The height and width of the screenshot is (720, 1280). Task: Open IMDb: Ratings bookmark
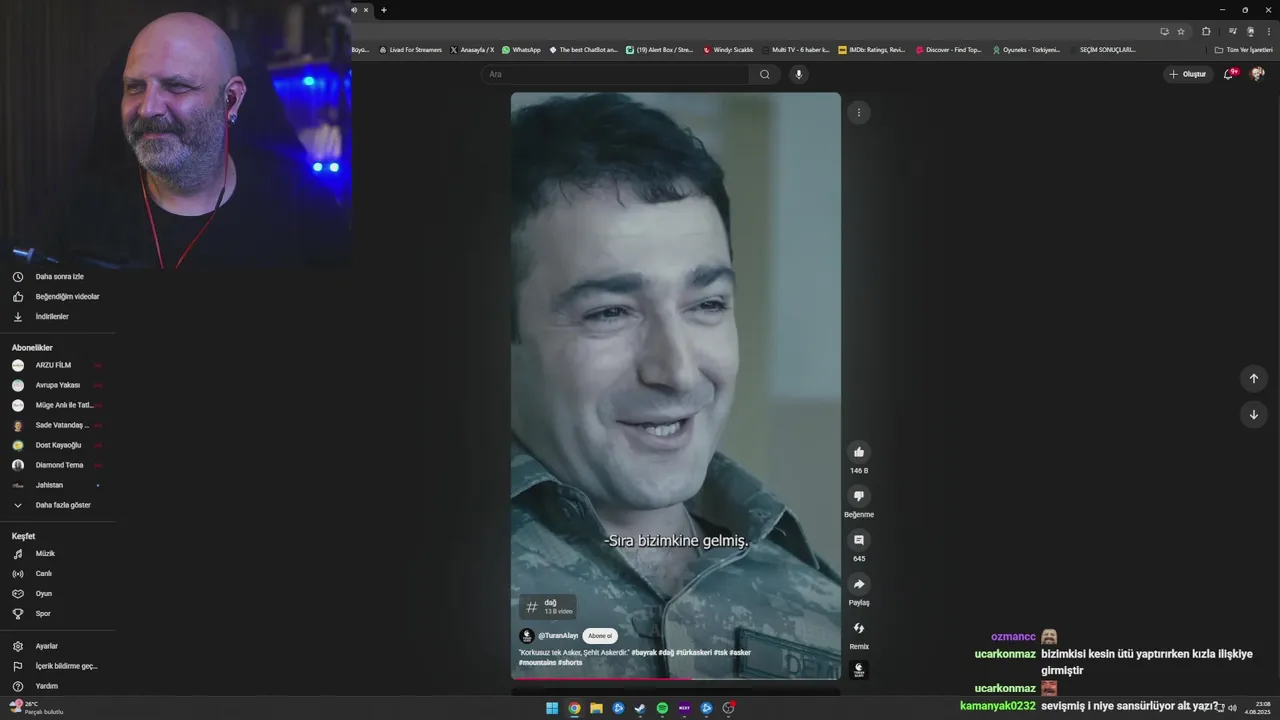(872, 50)
